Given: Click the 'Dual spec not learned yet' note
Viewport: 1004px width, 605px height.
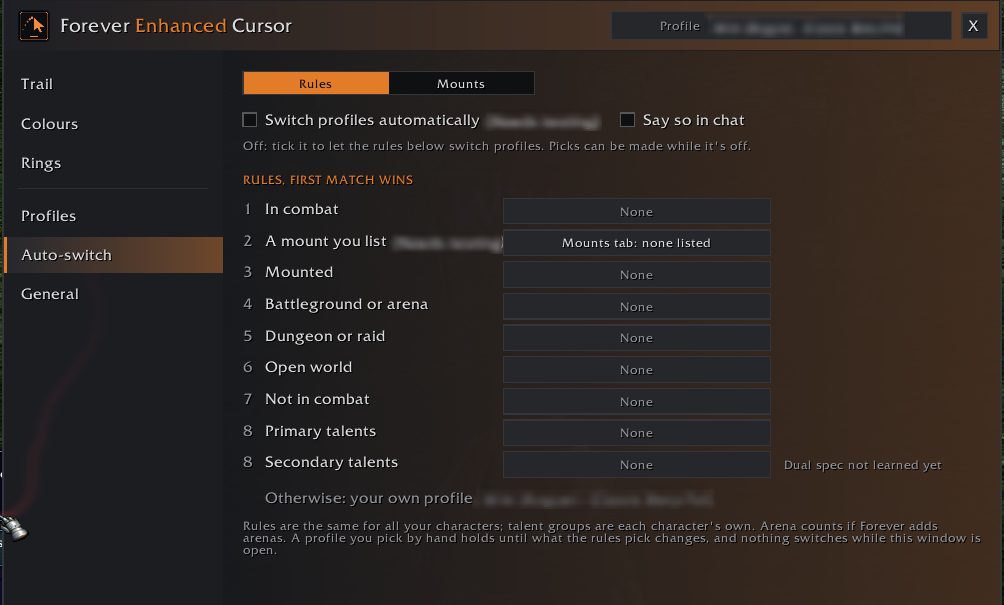Looking at the screenshot, I should pyautogui.click(x=862, y=465).
